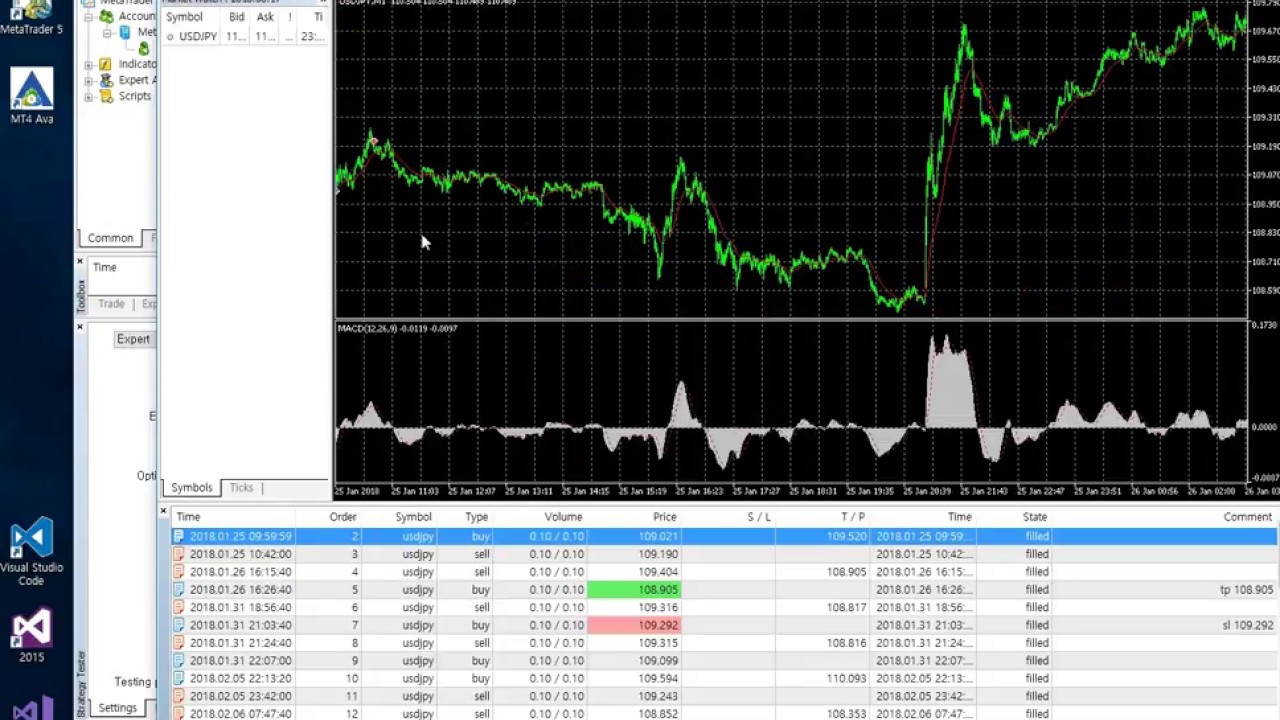Open the Visual Studio 2015 desktop shortcut

[x=31, y=636]
